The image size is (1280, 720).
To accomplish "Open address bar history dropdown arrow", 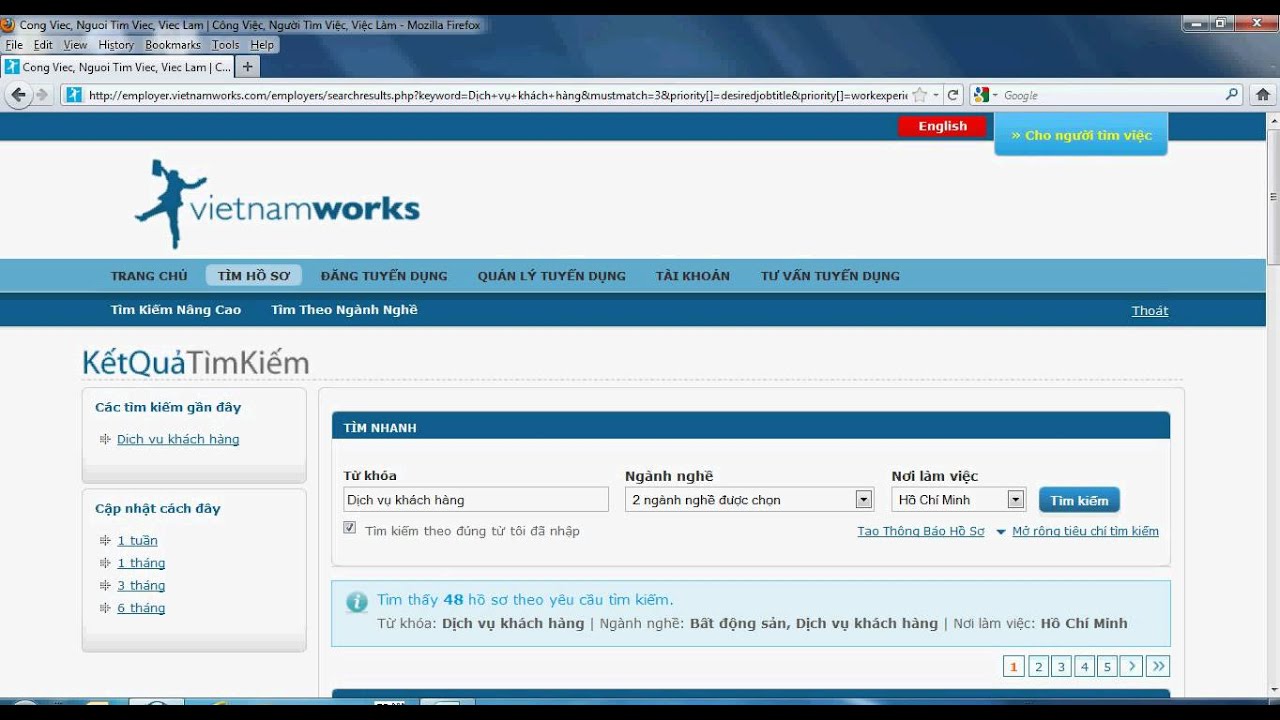I will 936,95.
